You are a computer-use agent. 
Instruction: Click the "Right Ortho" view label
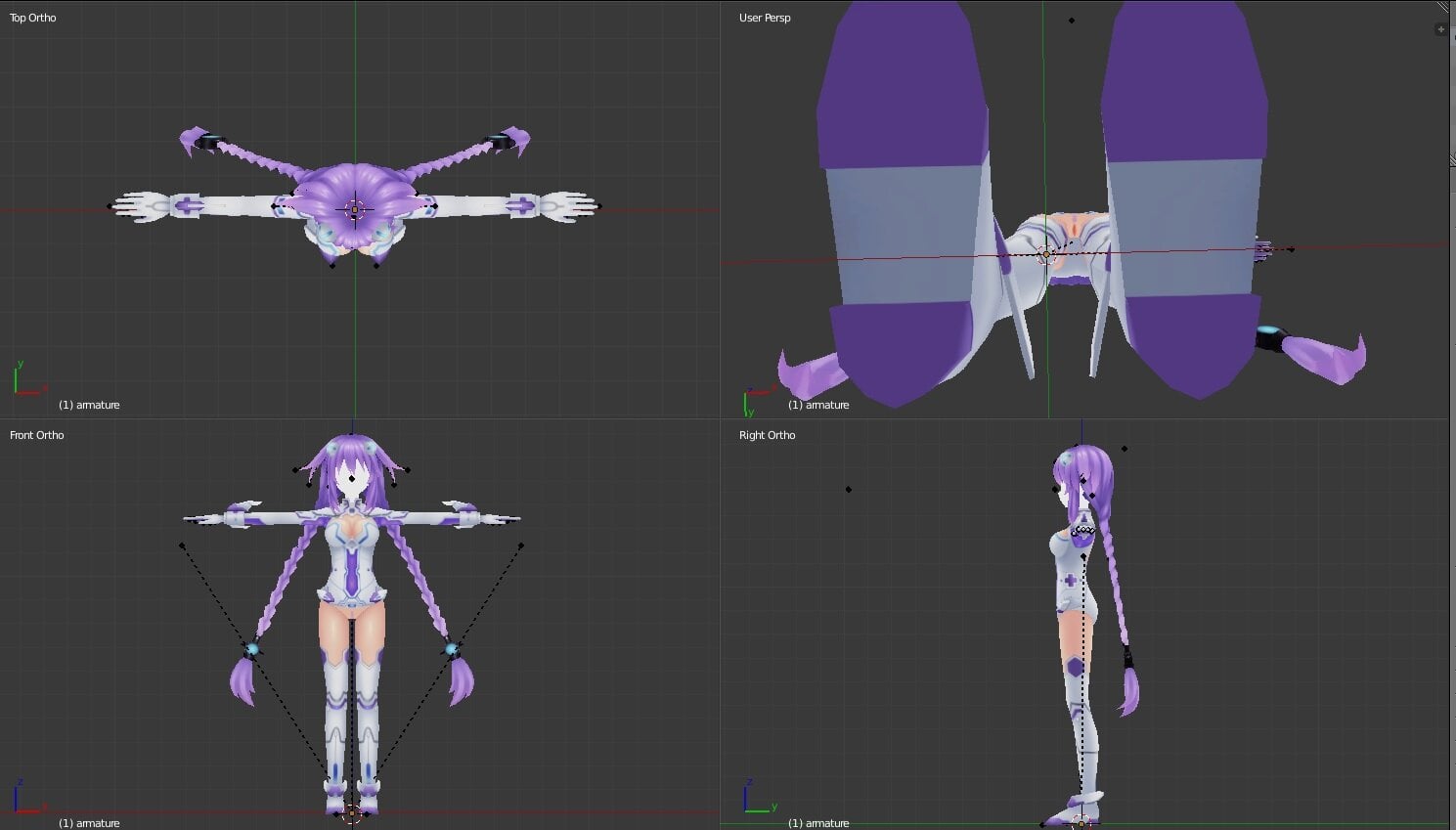[x=768, y=435]
